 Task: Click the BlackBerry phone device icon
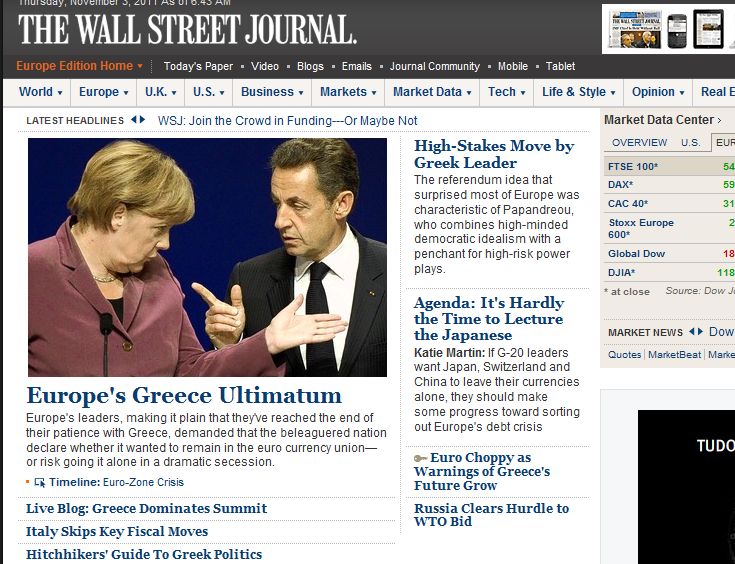point(677,31)
